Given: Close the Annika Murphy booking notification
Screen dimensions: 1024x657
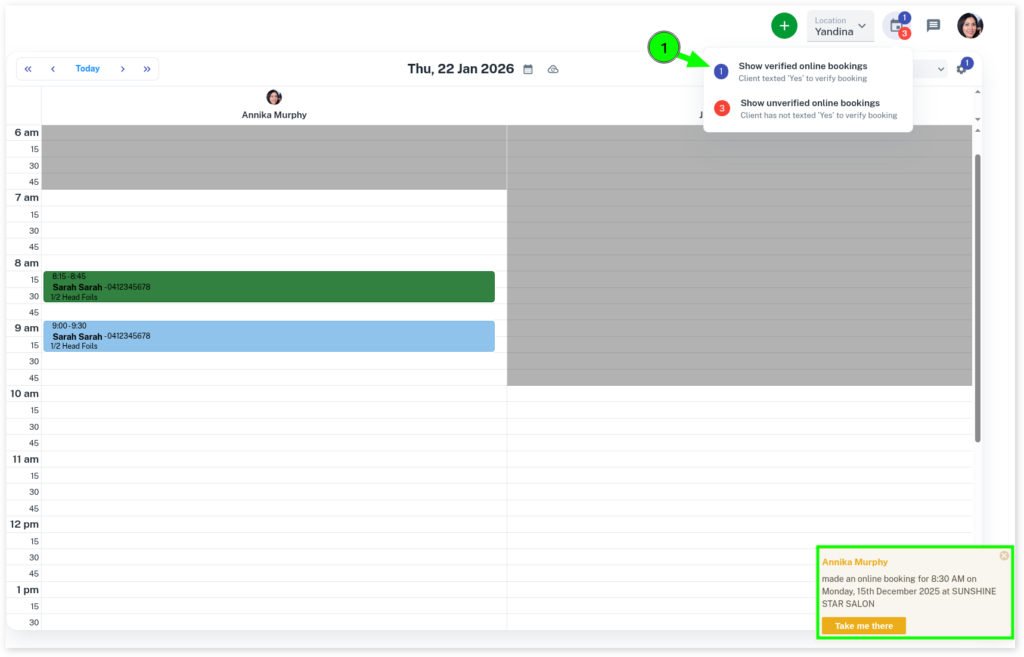Looking at the screenshot, I should pyautogui.click(x=1004, y=556).
